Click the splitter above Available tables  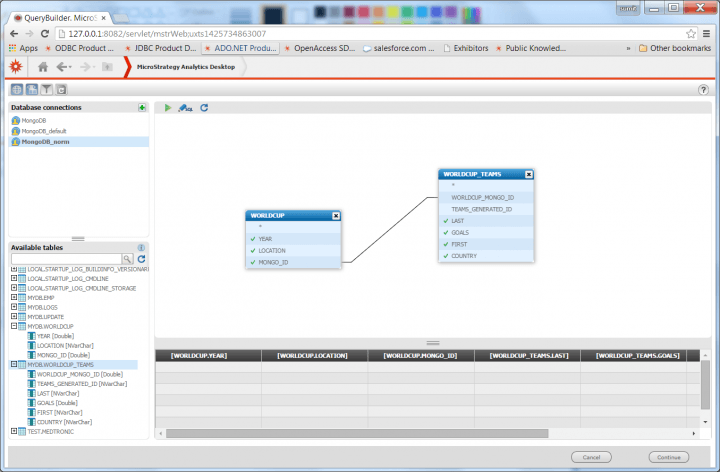pos(78,239)
